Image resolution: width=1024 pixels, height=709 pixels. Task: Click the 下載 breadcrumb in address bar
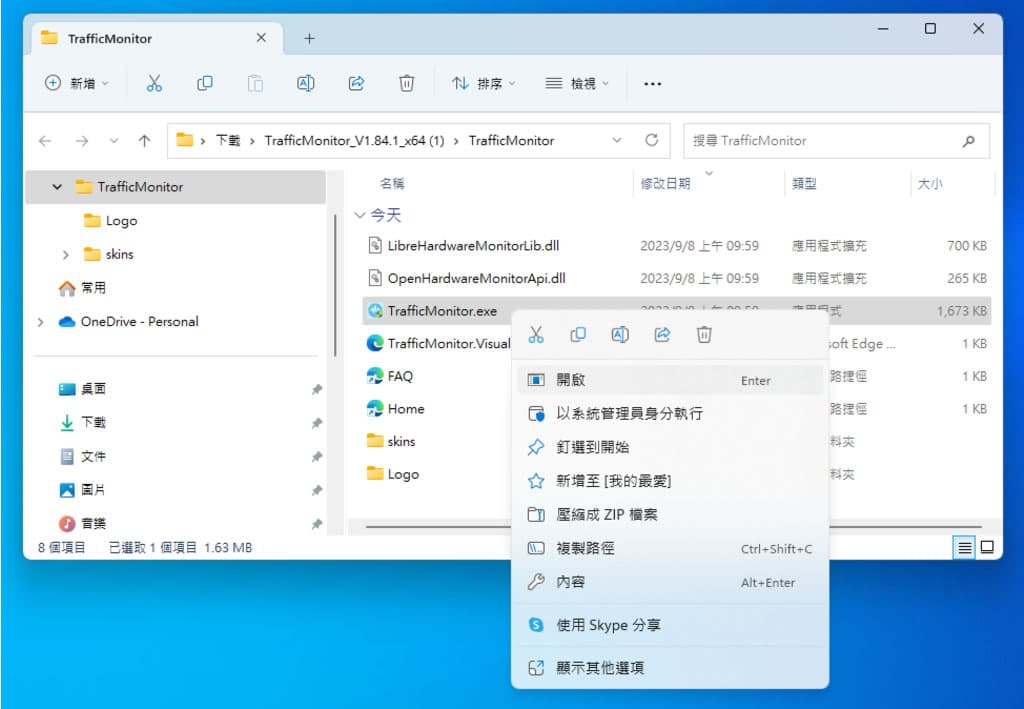pos(228,140)
